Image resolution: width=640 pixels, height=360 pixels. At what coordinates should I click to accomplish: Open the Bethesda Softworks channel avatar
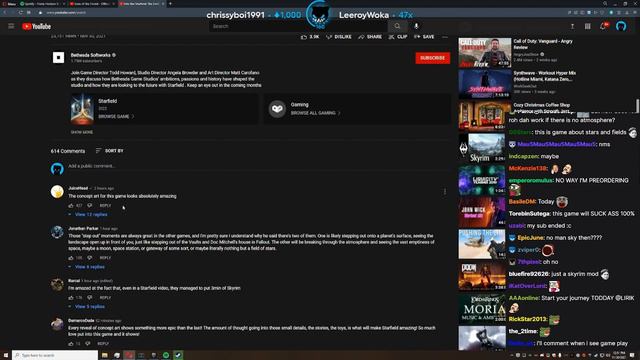pyautogui.click(x=58, y=58)
